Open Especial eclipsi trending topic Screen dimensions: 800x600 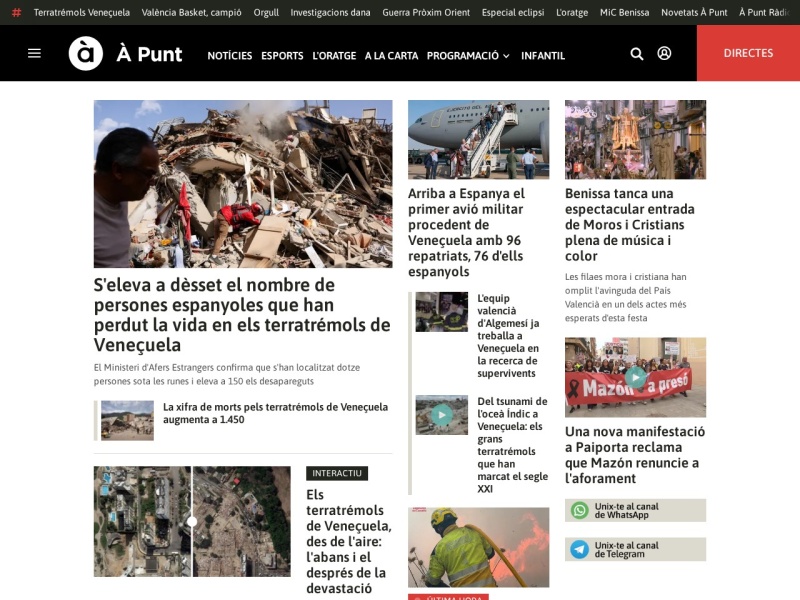[x=513, y=12]
